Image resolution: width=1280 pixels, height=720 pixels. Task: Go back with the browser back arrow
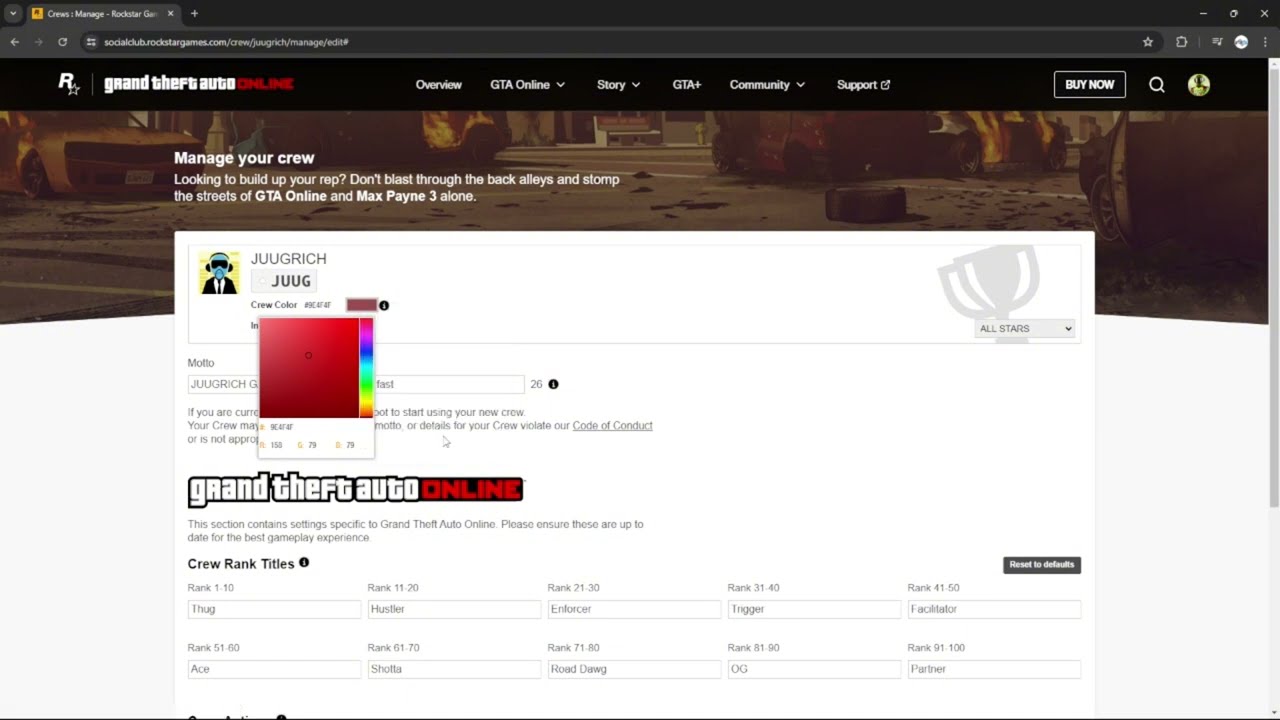coord(14,42)
